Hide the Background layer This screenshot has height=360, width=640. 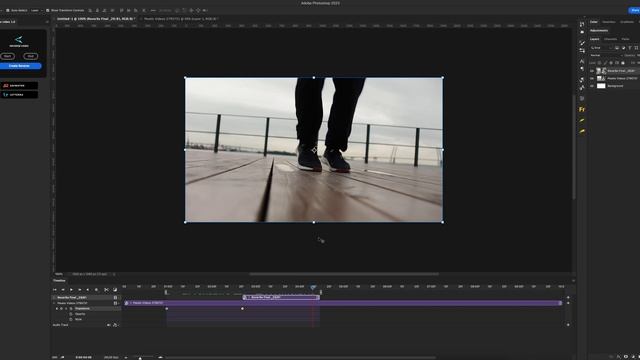tap(592, 86)
